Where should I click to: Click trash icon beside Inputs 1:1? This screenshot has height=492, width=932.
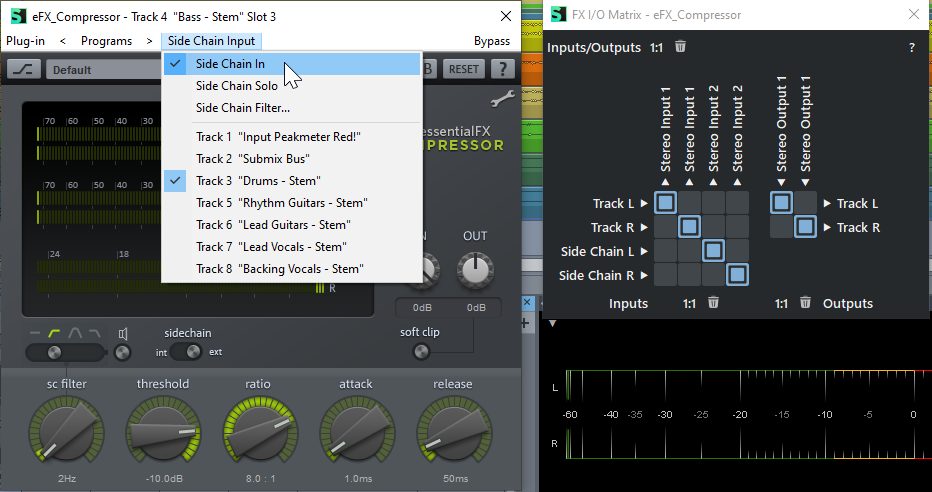713,302
